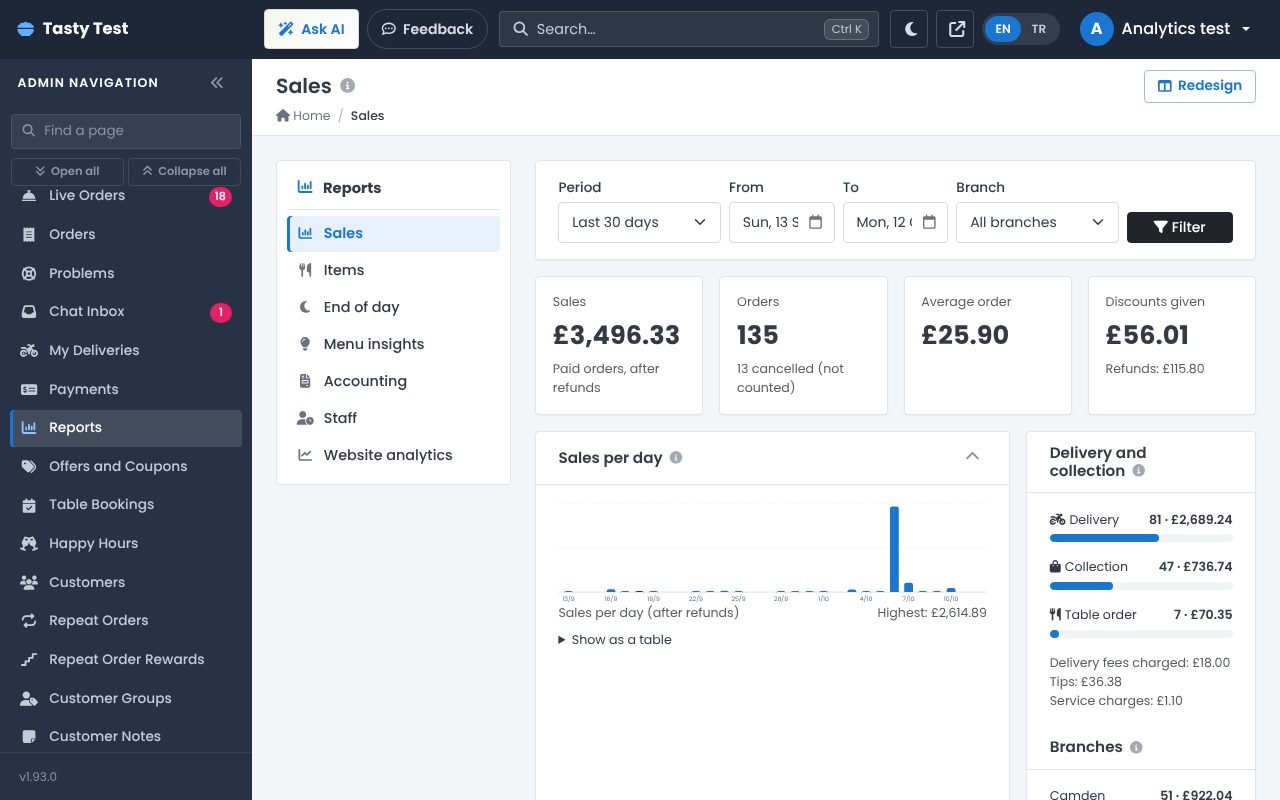The height and width of the screenshot is (800, 1280).
Task: Click Live Orders badge showing 18
Action: tap(220, 197)
